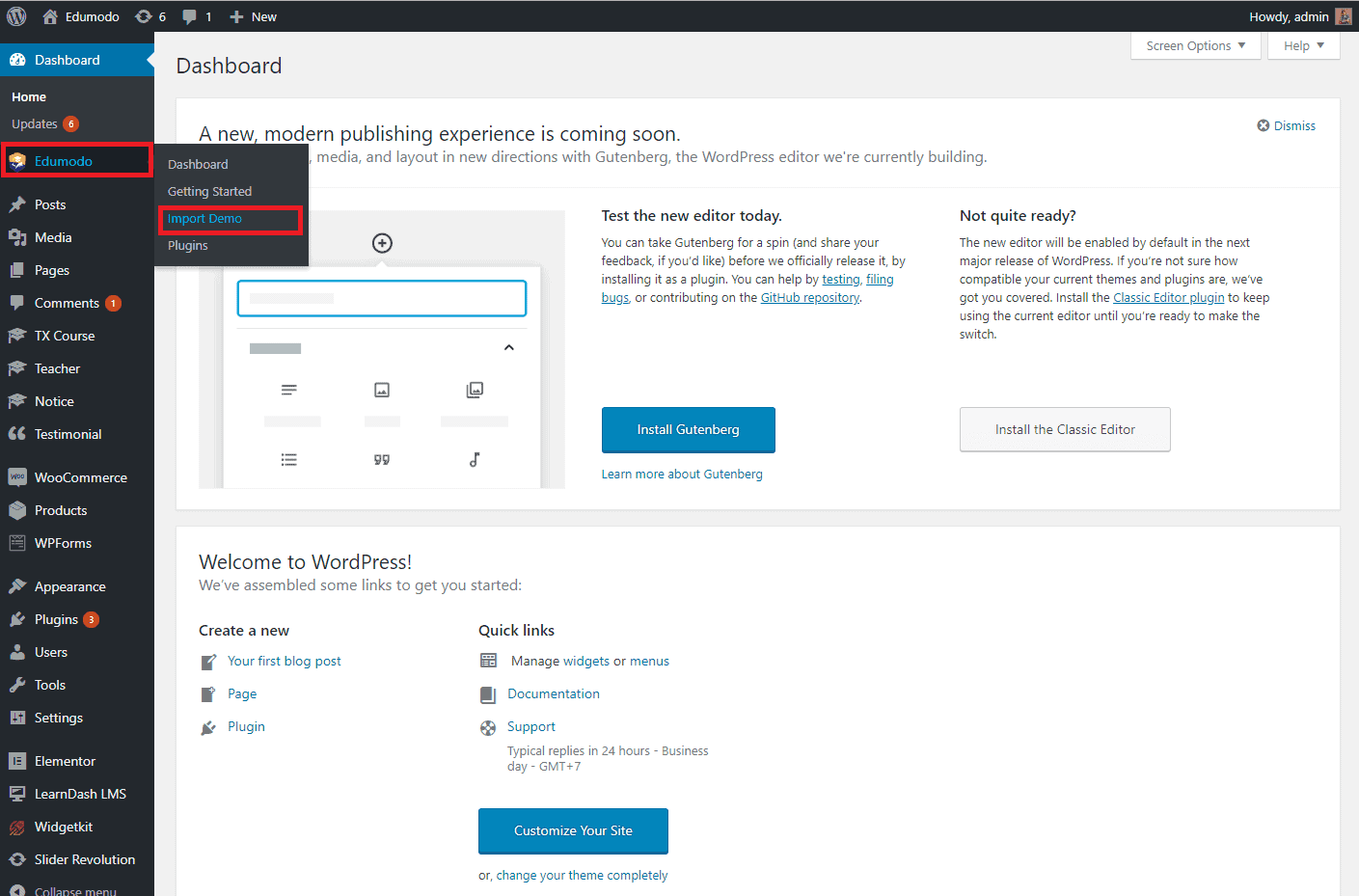Open Widgetkit from the sidebar
This screenshot has height=896, width=1359.
60,827
